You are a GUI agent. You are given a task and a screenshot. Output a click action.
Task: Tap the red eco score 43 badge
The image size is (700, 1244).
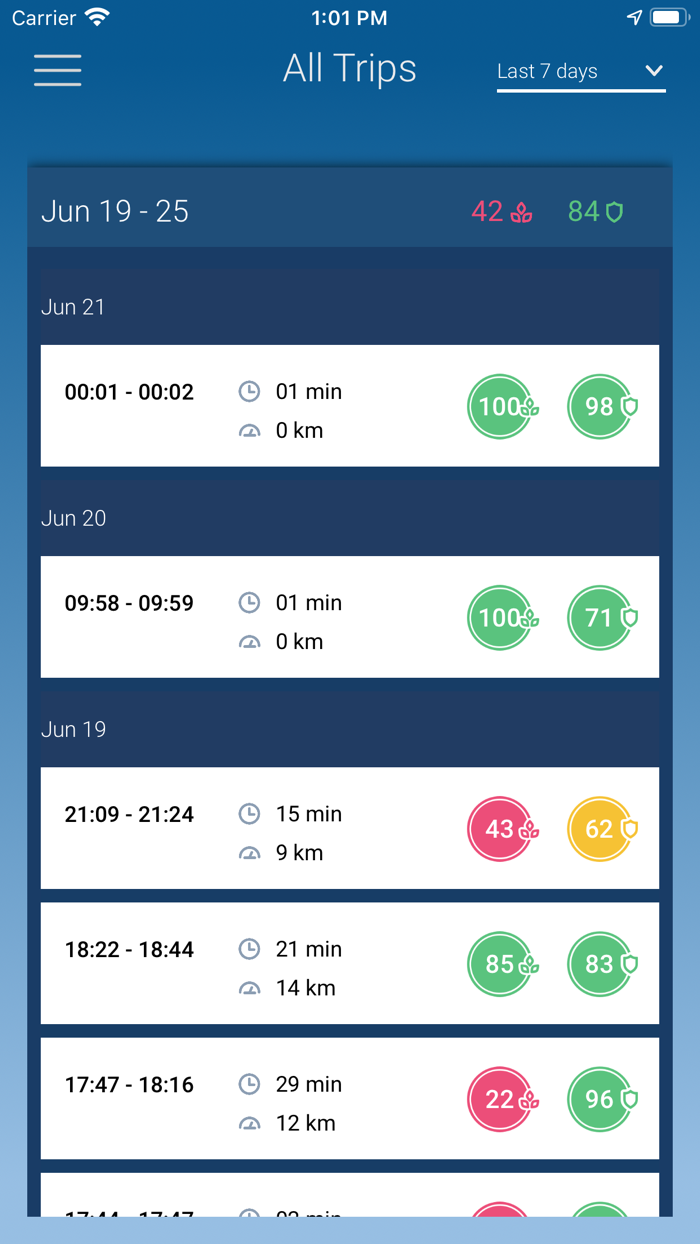coord(500,828)
